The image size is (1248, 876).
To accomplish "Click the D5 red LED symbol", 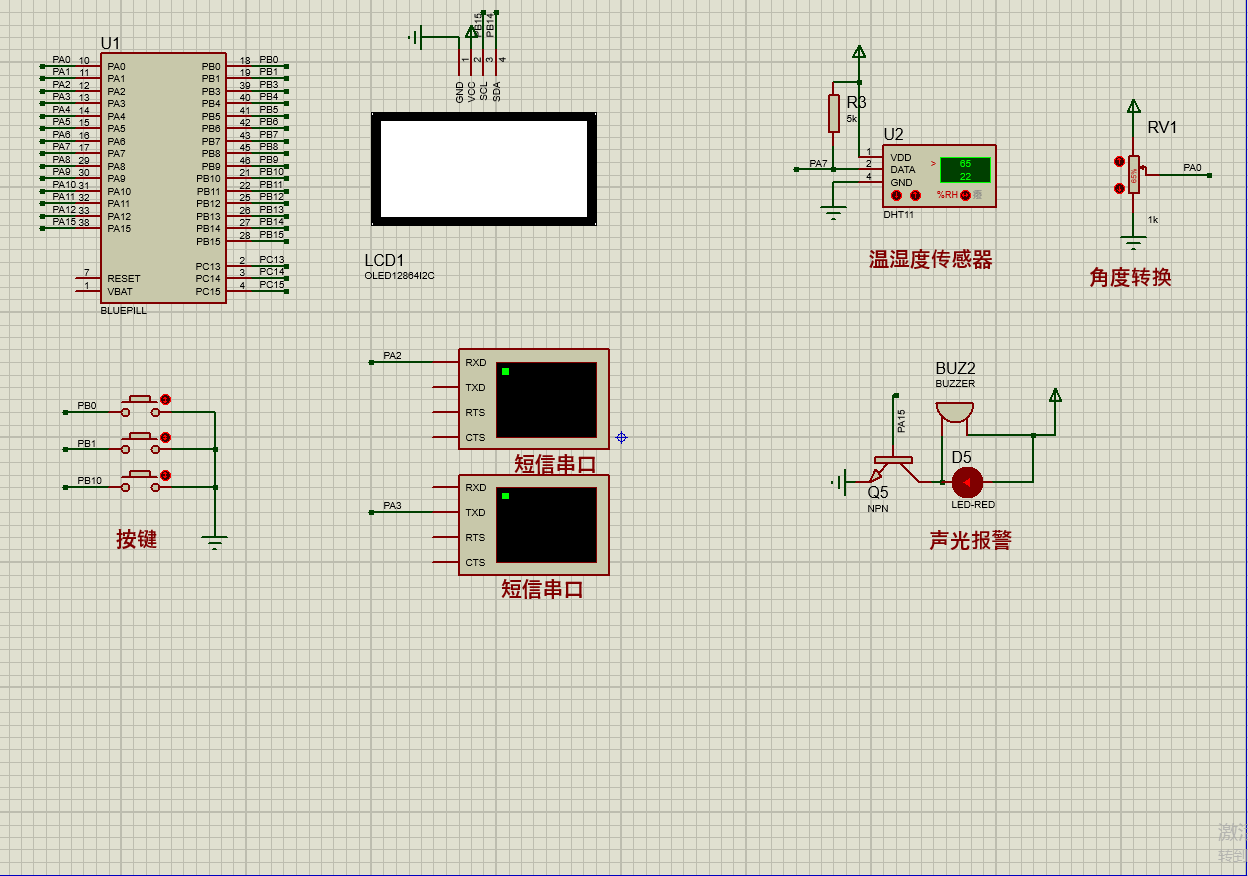I will [x=966, y=483].
